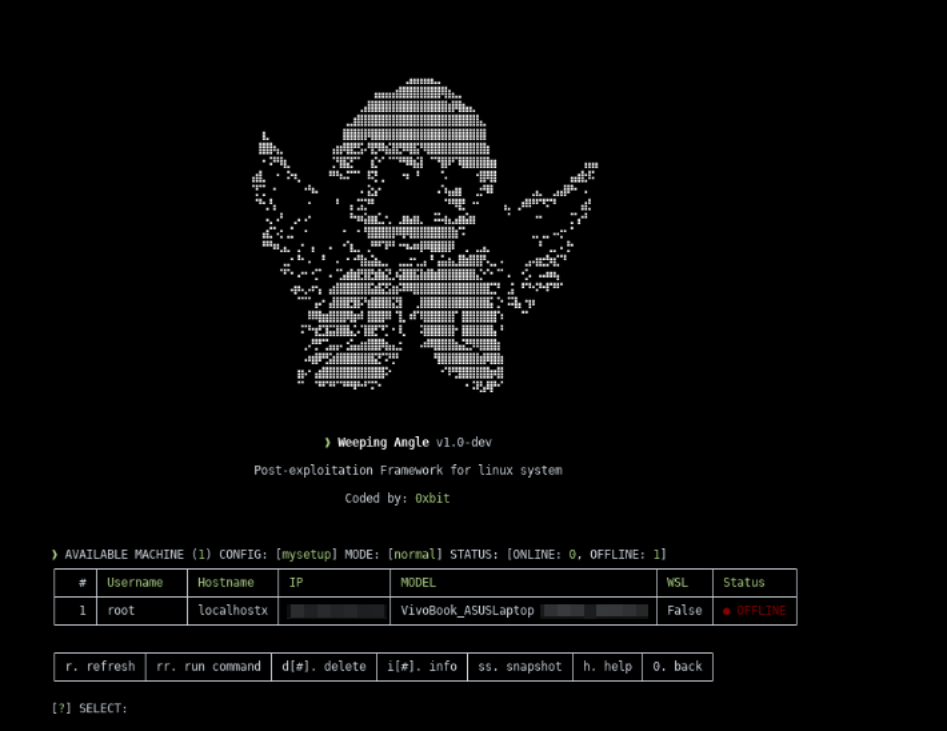Click the 'localhostx' hostname cell
The width and height of the screenshot is (947, 731).
pyautogui.click(x=233, y=611)
